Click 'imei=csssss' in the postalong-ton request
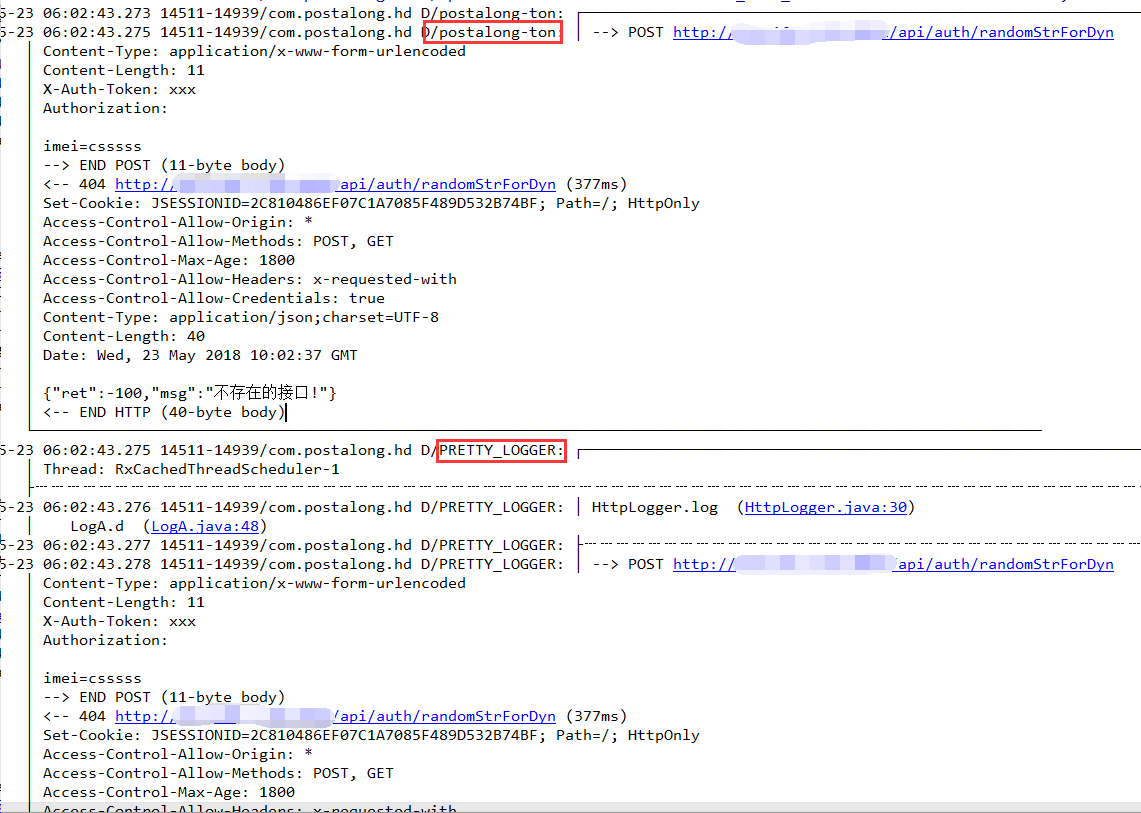1141x813 pixels. (92, 146)
